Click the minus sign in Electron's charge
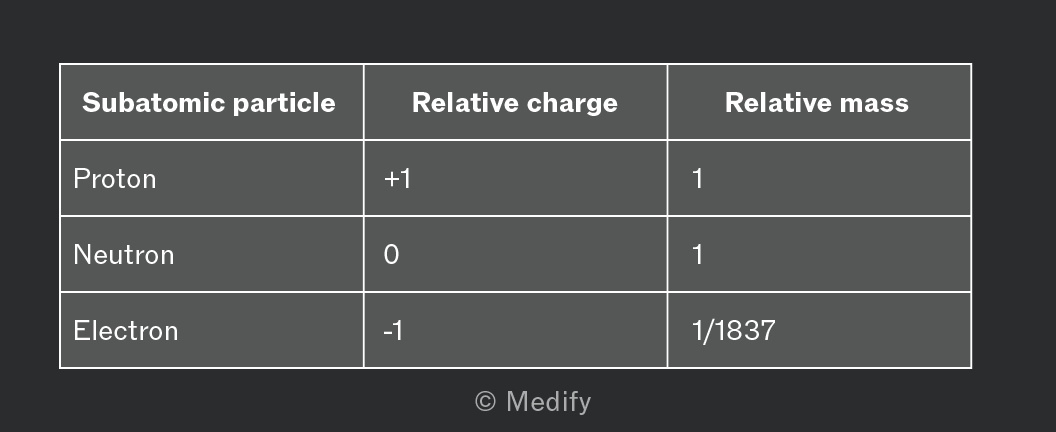The height and width of the screenshot is (432, 1056). [x=387, y=332]
